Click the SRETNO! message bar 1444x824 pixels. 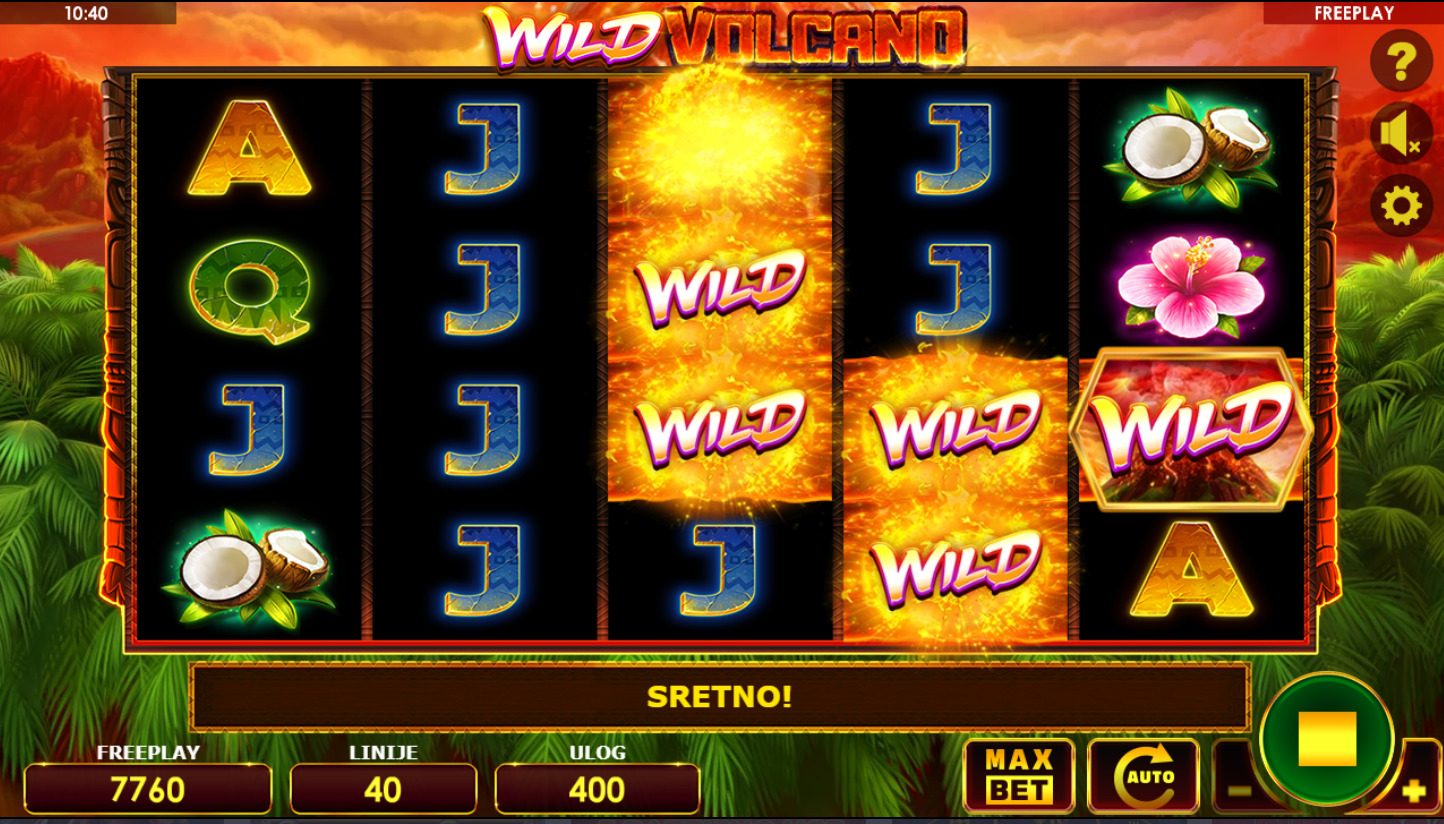pyautogui.click(x=719, y=697)
